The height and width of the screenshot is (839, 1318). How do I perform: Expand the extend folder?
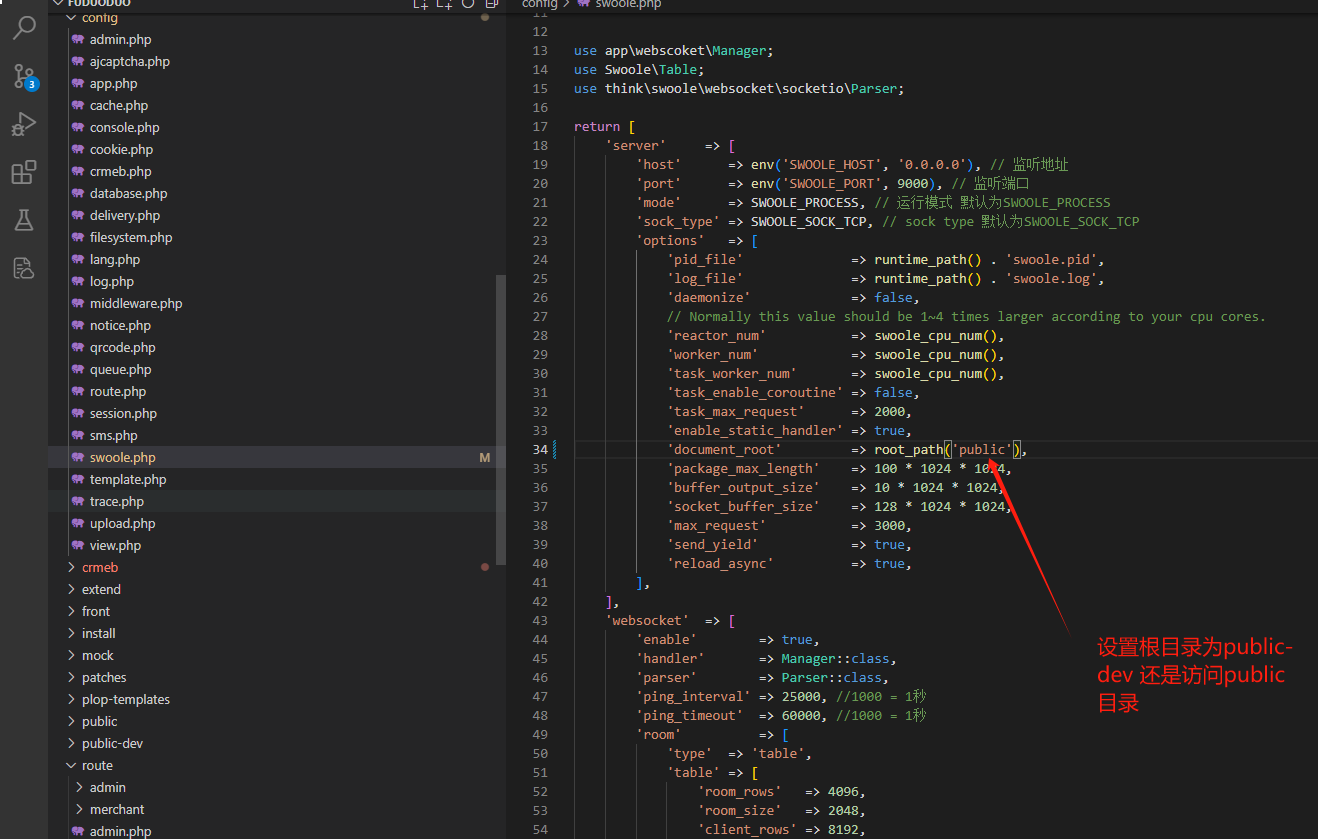click(x=101, y=589)
